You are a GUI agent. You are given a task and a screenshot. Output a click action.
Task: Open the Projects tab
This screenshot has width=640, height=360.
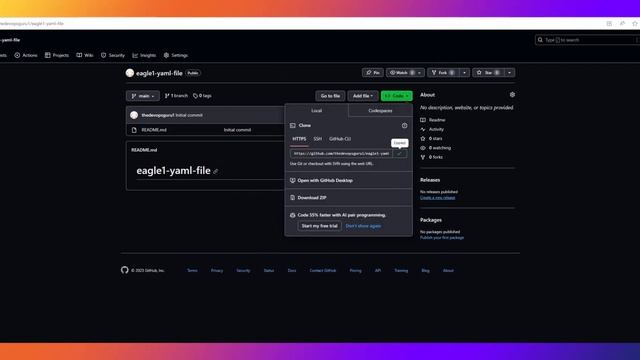57,55
